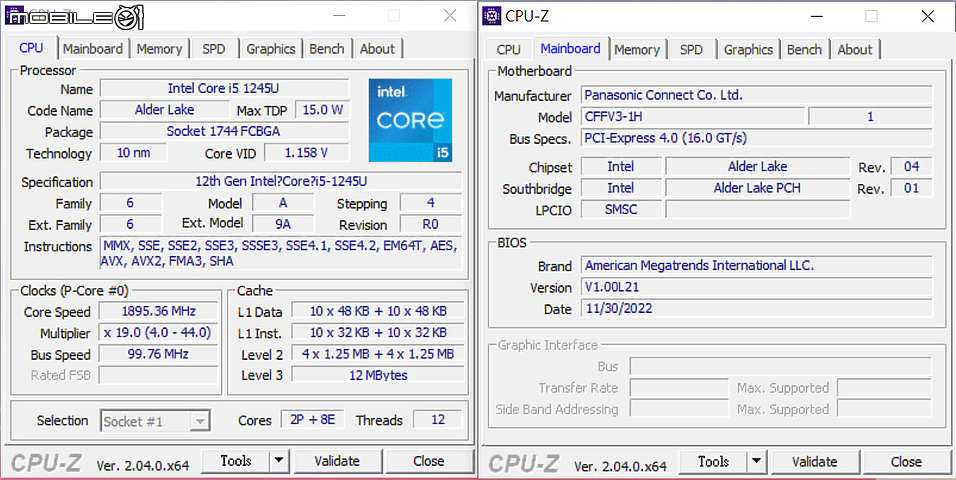
Task: Click instructions list starting 'MMX, SSE, SSE2'
Action: point(281,254)
